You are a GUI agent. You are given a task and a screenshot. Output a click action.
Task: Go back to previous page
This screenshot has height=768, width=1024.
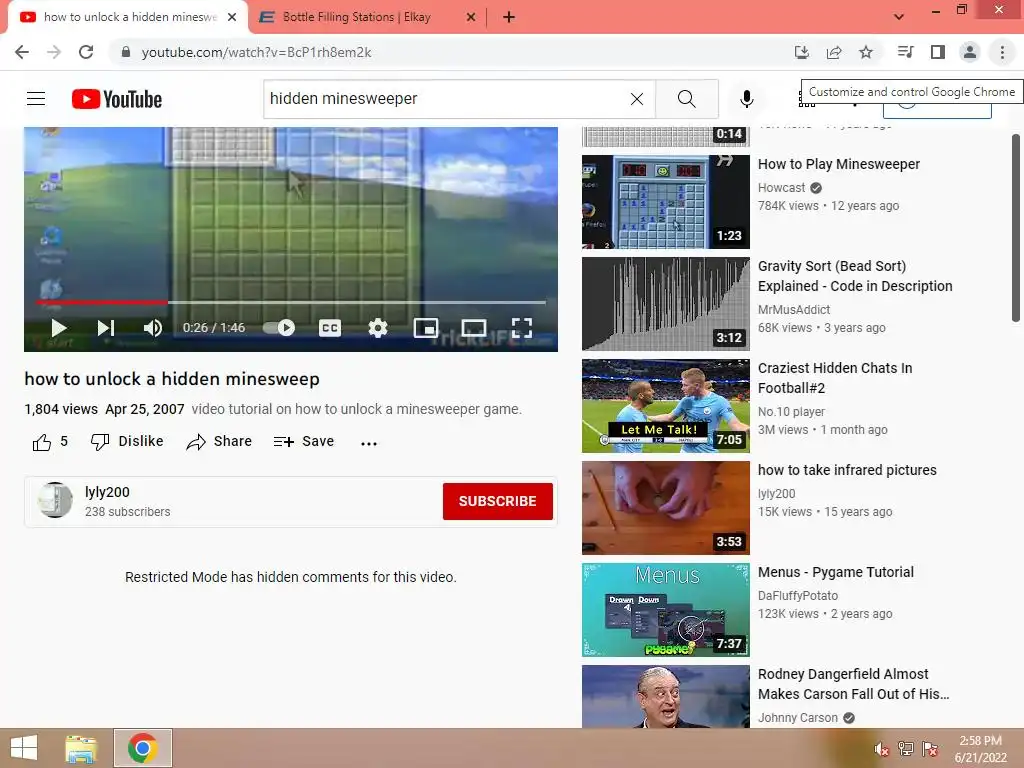click(x=22, y=52)
